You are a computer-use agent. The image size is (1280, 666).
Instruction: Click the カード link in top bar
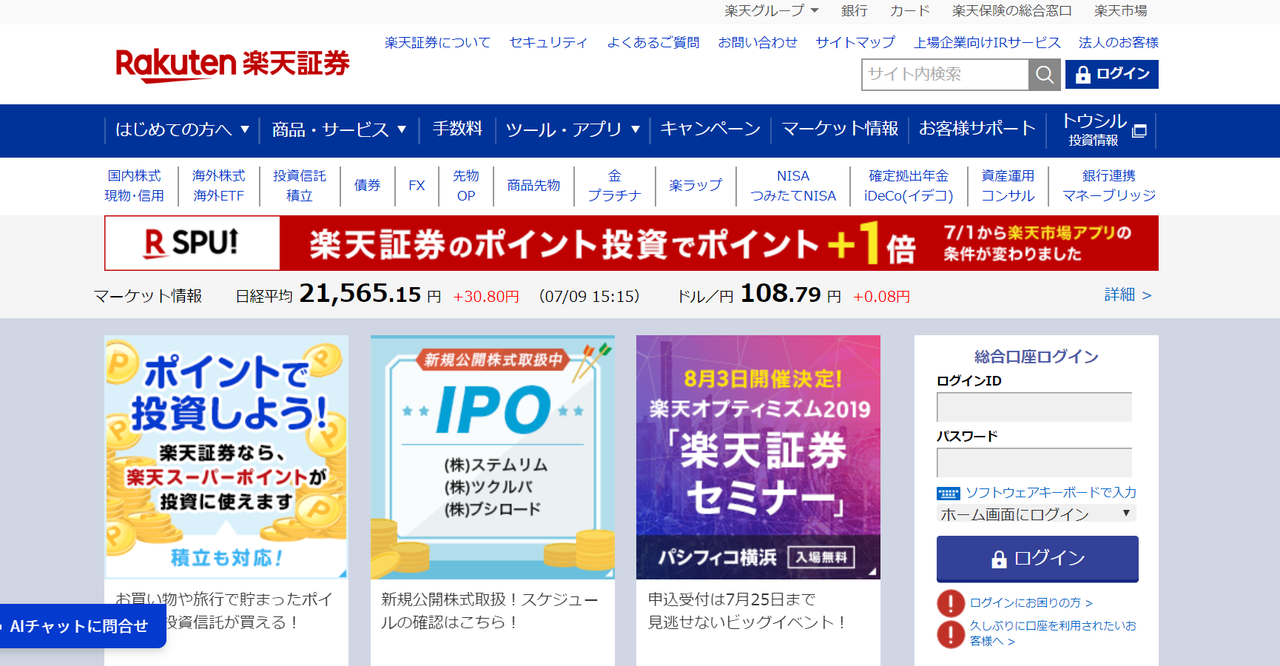910,11
